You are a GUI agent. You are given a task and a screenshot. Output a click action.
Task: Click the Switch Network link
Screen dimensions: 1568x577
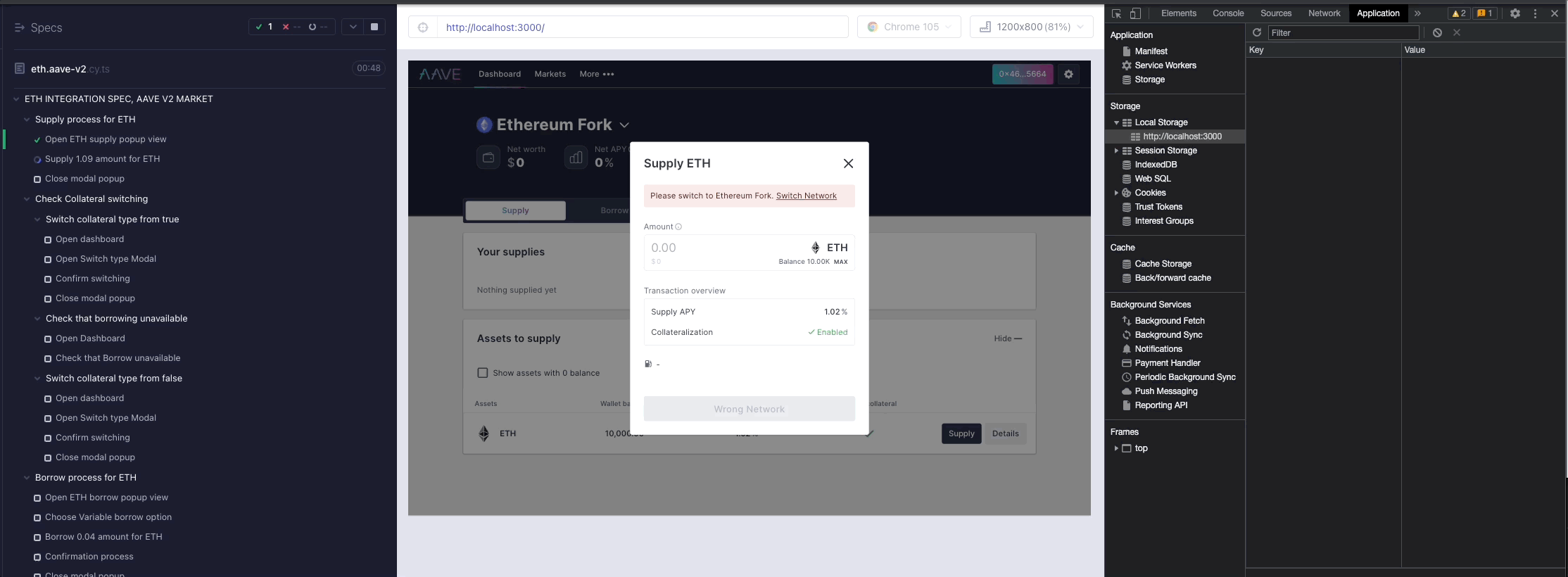[806, 196]
